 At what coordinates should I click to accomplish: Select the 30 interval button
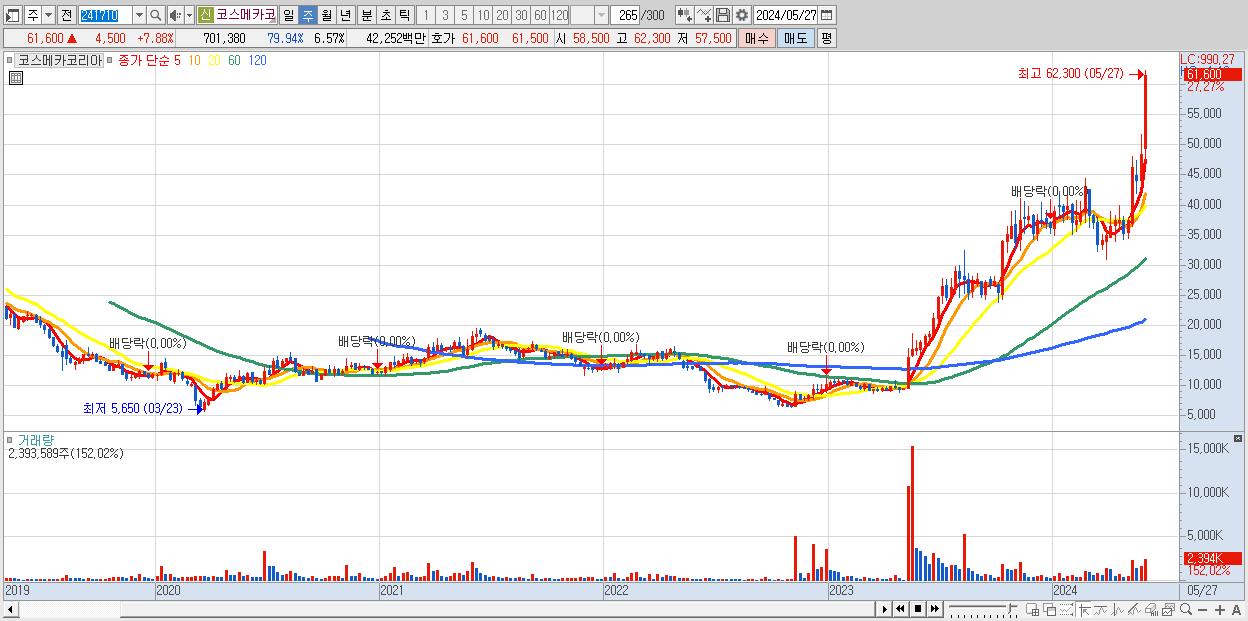(x=521, y=15)
